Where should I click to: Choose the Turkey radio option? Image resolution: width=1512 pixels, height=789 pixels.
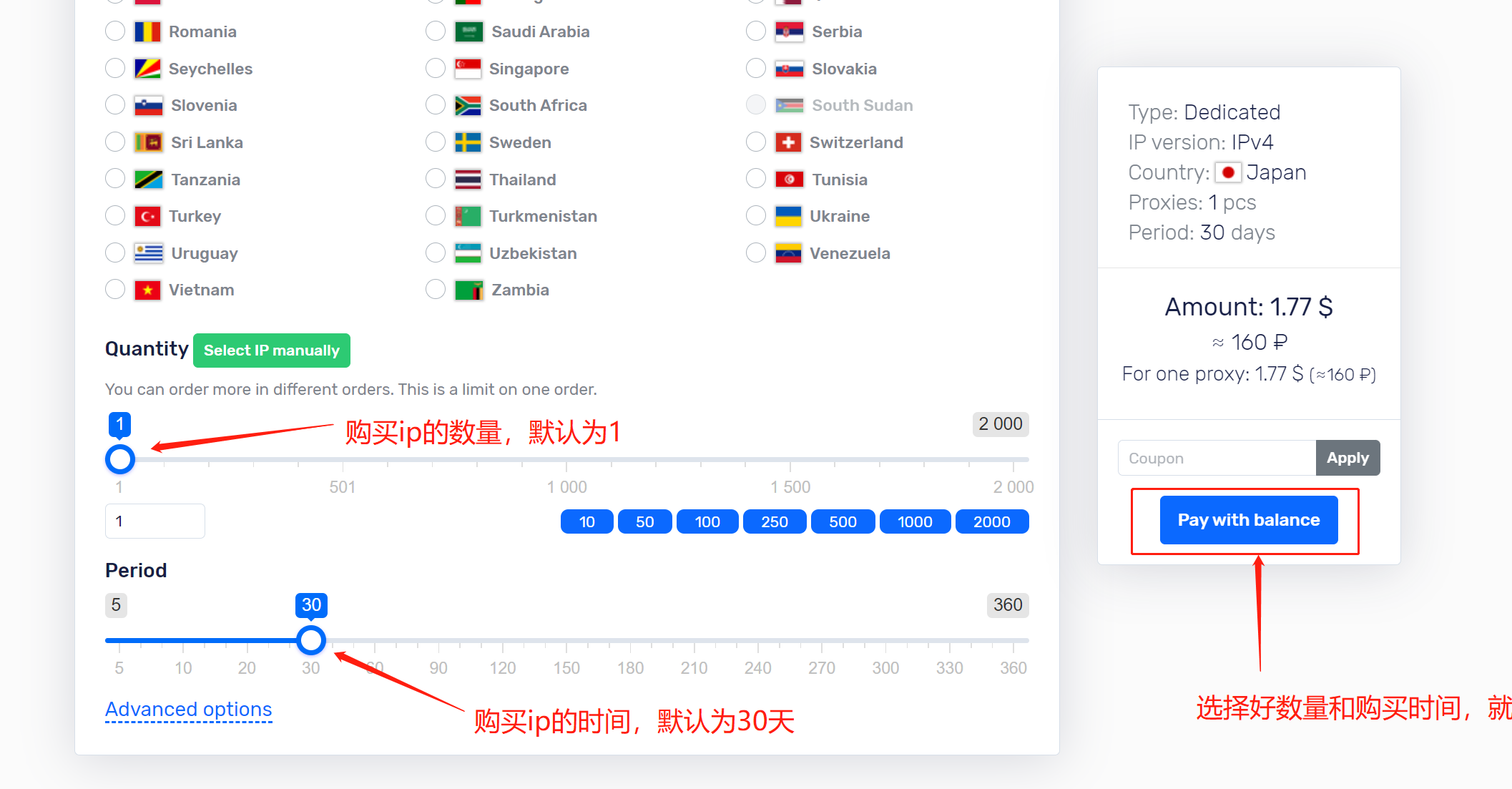[115, 216]
